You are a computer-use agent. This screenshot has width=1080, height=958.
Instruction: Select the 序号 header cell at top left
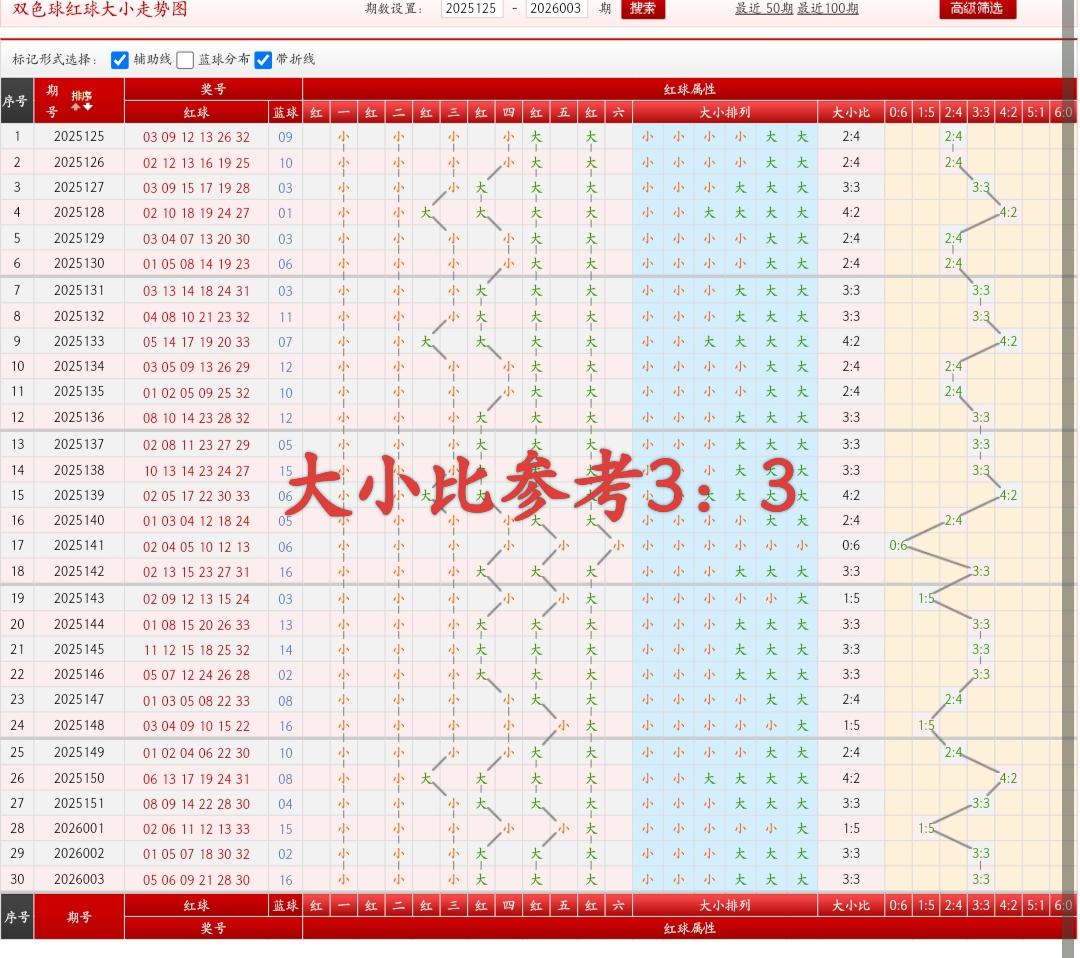16,101
